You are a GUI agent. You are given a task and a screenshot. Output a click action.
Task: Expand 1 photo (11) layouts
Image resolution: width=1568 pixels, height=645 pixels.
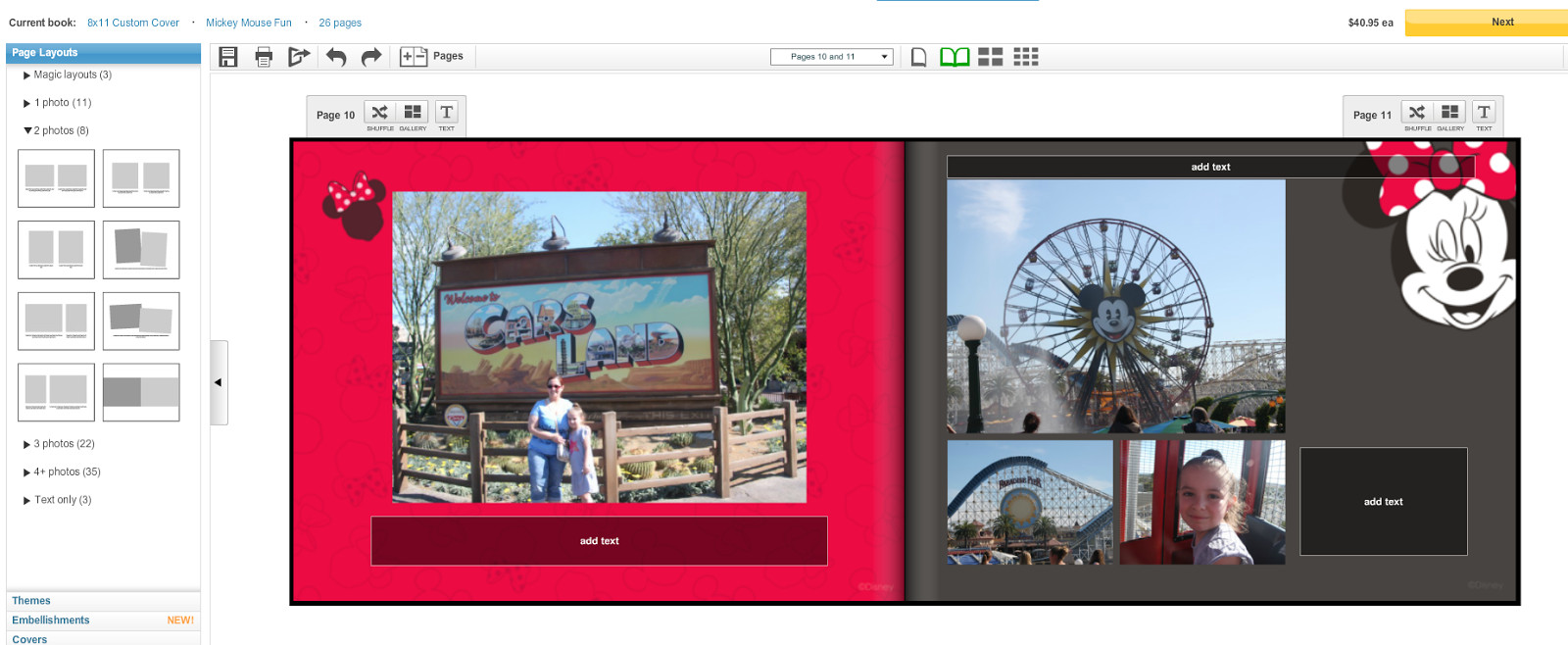point(57,103)
